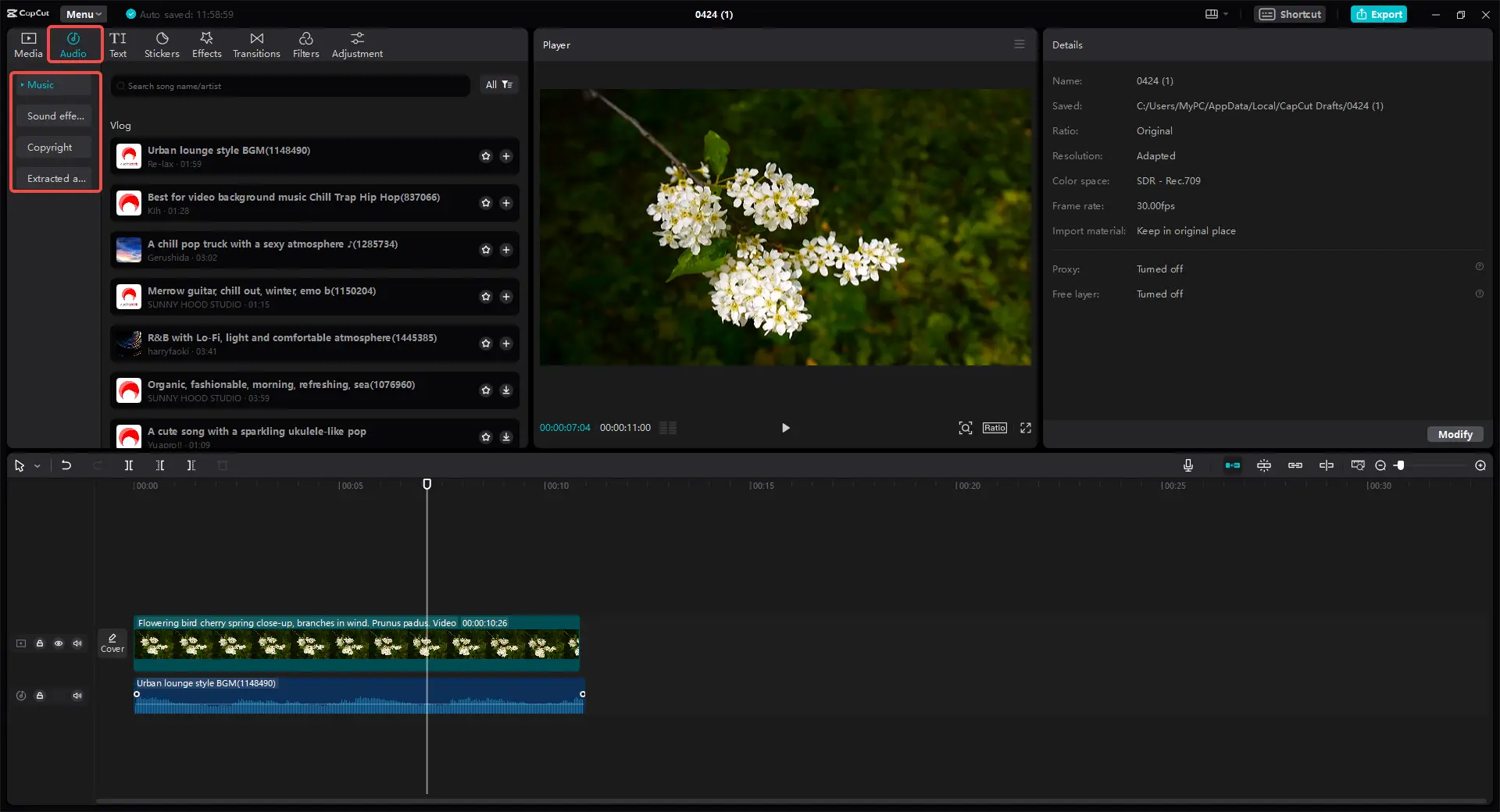Click Modify in the Details panel
Viewport: 1500px width, 812px height.
(1455, 434)
